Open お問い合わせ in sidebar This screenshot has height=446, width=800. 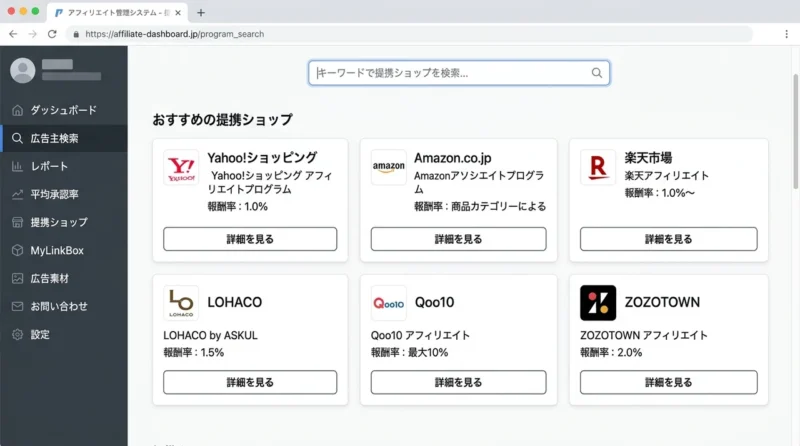(64, 307)
